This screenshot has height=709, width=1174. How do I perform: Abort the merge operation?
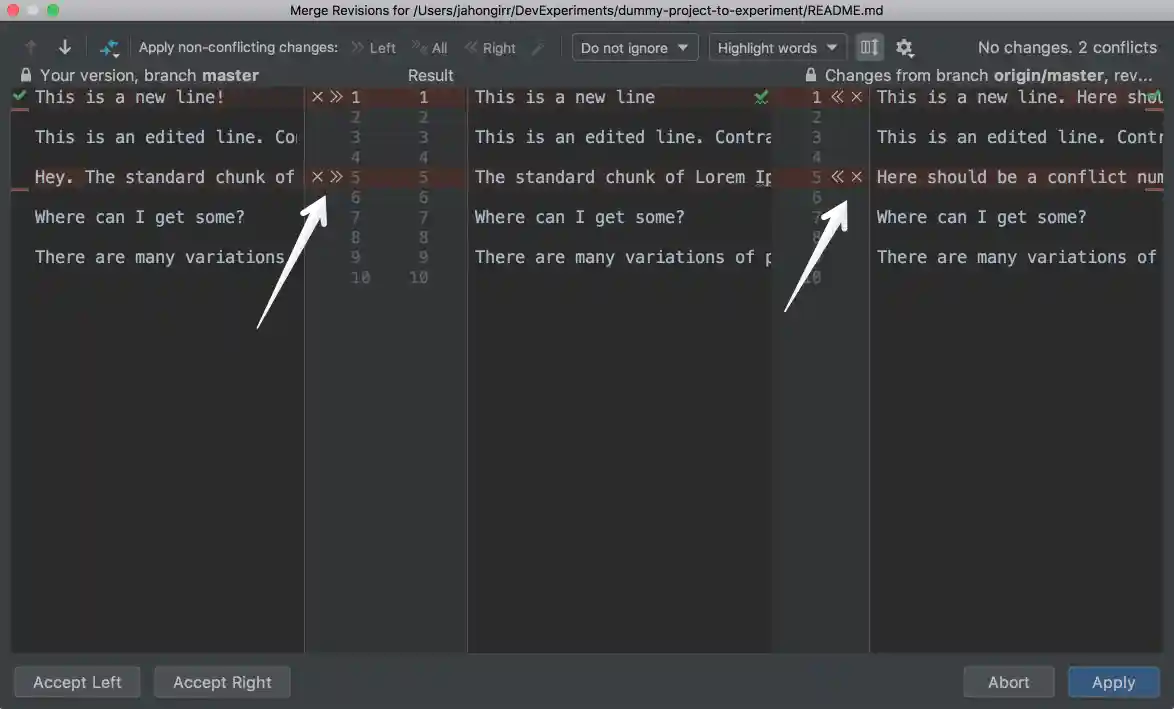tap(1008, 682)
